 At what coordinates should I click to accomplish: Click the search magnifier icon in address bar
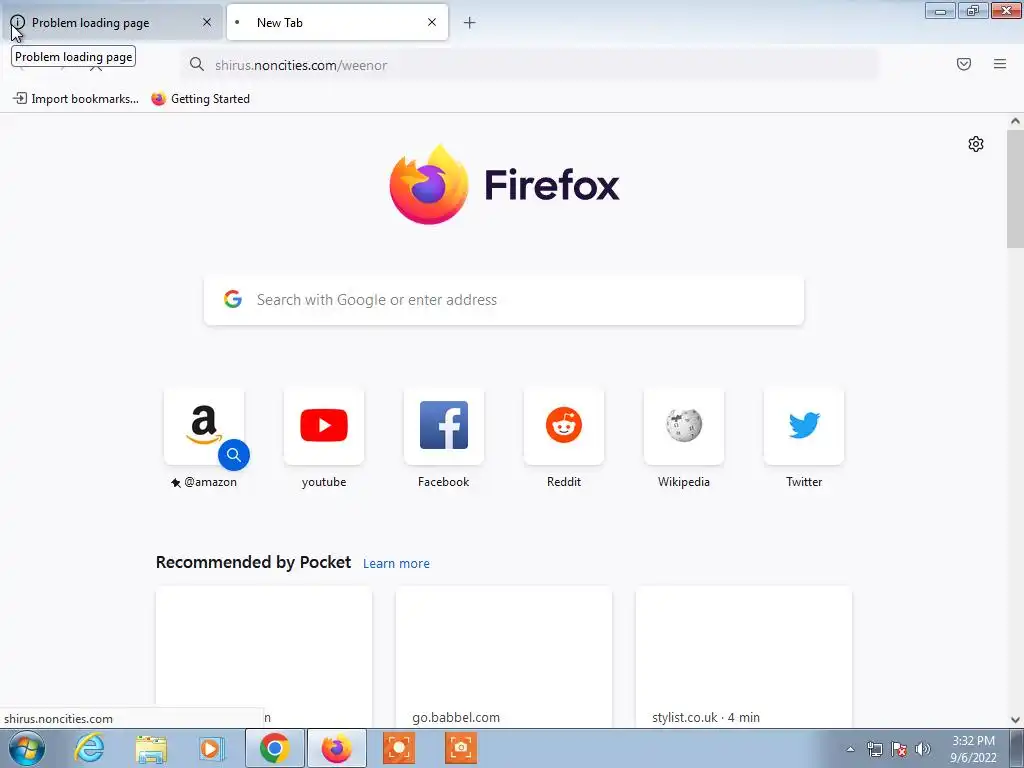pos(197,65)
